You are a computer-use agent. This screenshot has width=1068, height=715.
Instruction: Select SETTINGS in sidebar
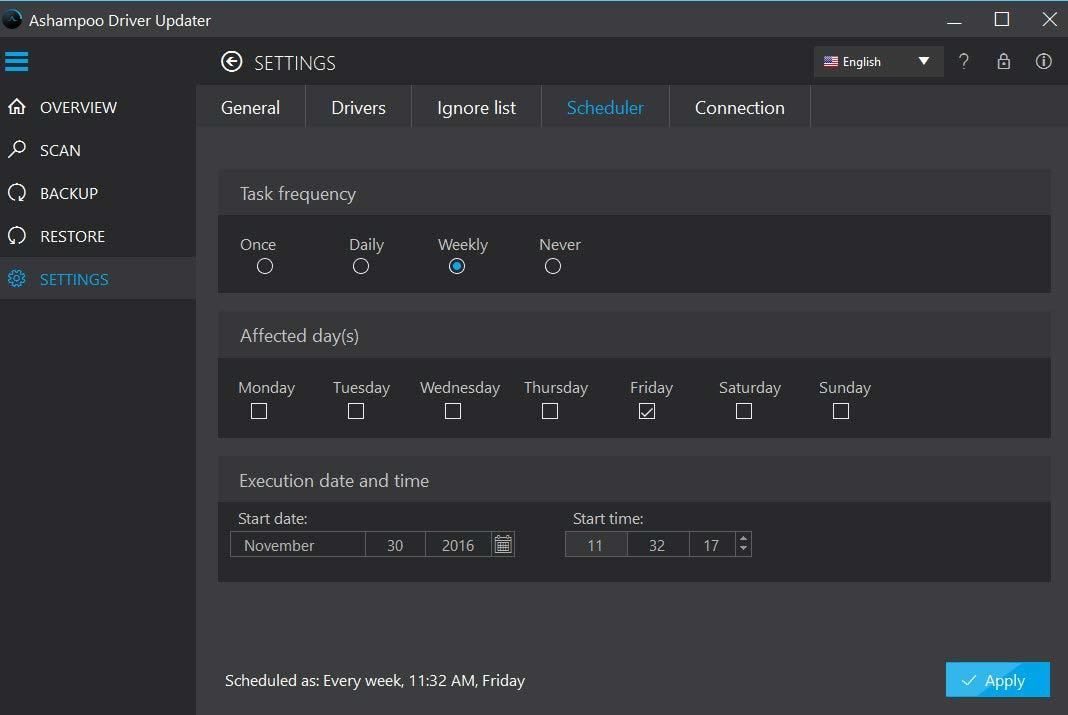coord(98,279)
